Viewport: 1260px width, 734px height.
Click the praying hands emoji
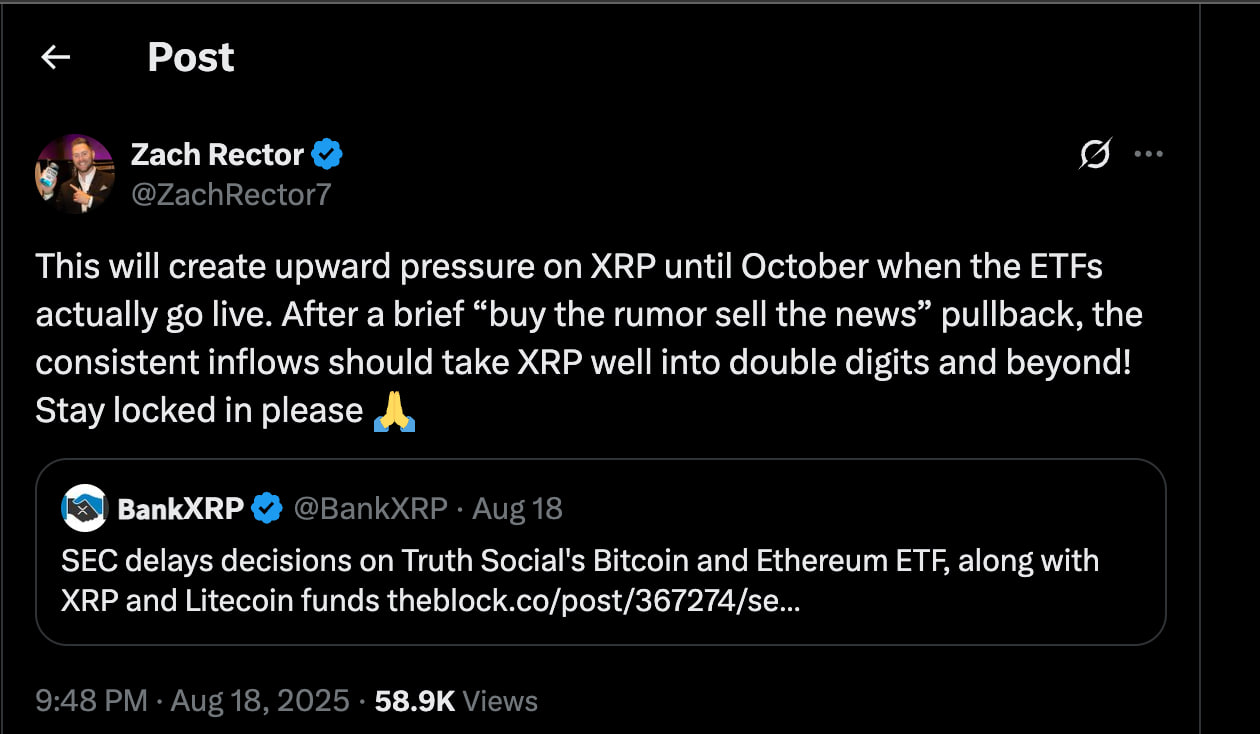[394, 411]
